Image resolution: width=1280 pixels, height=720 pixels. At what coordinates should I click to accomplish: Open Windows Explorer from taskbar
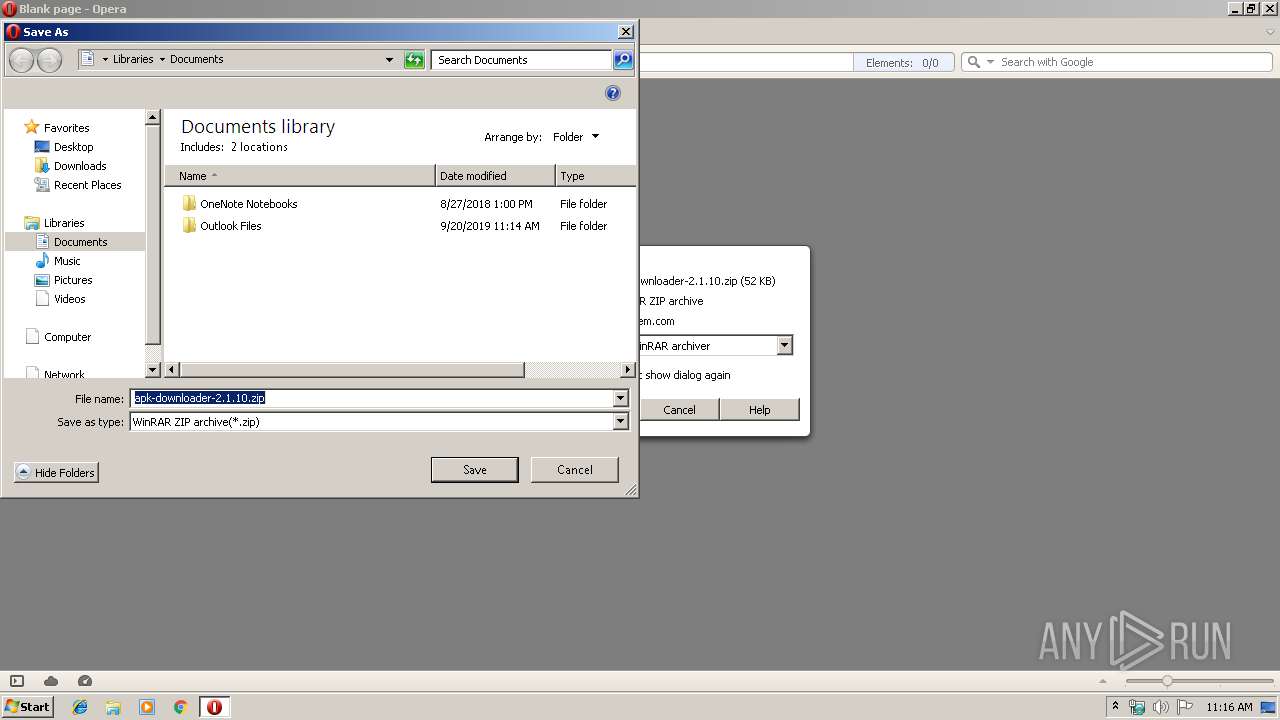[x=113, y=707]
